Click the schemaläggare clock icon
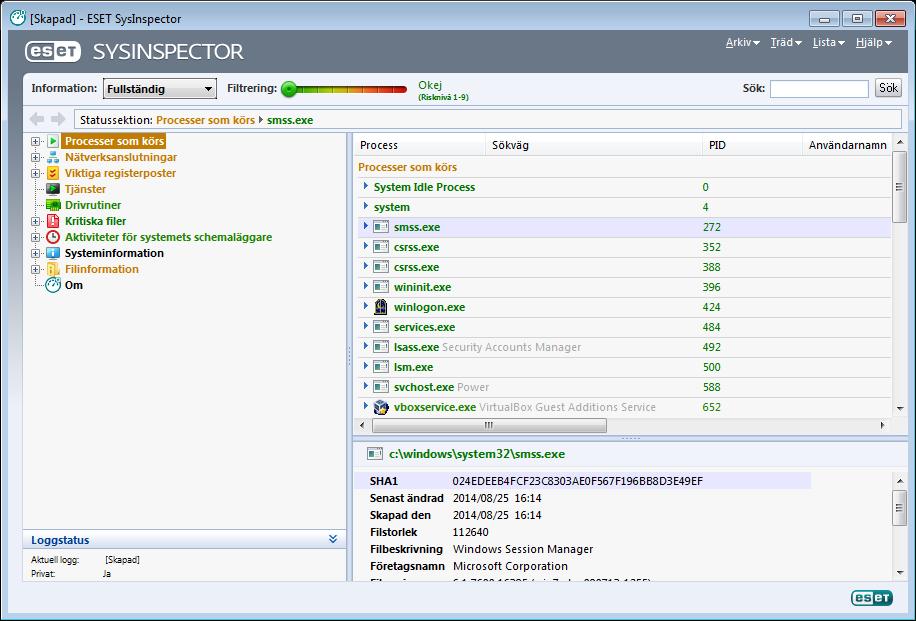Screen dimensions: 916x621 pyautogui.click(x=53, y=237)
